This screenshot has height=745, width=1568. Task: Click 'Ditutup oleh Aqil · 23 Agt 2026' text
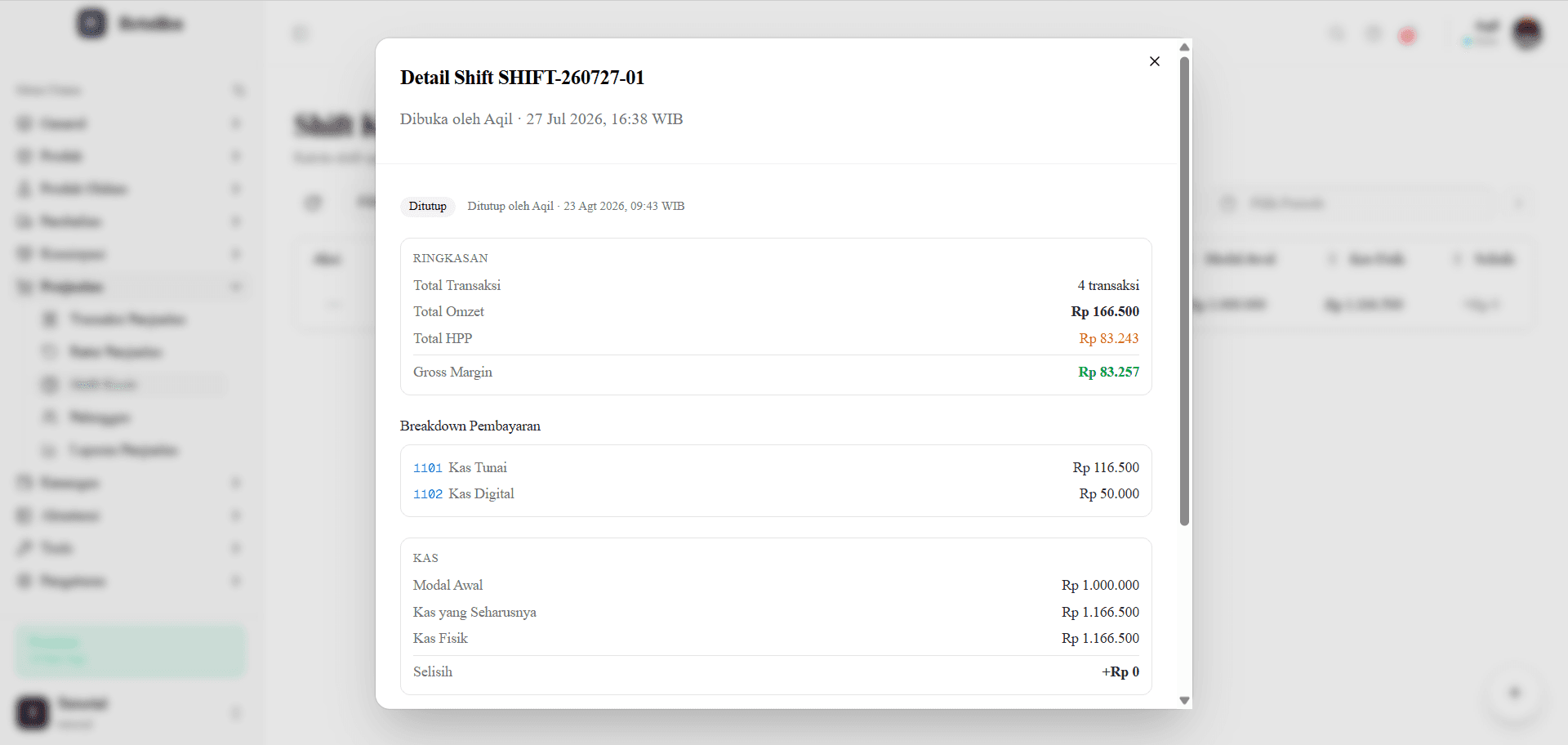(x=576, y=206)
